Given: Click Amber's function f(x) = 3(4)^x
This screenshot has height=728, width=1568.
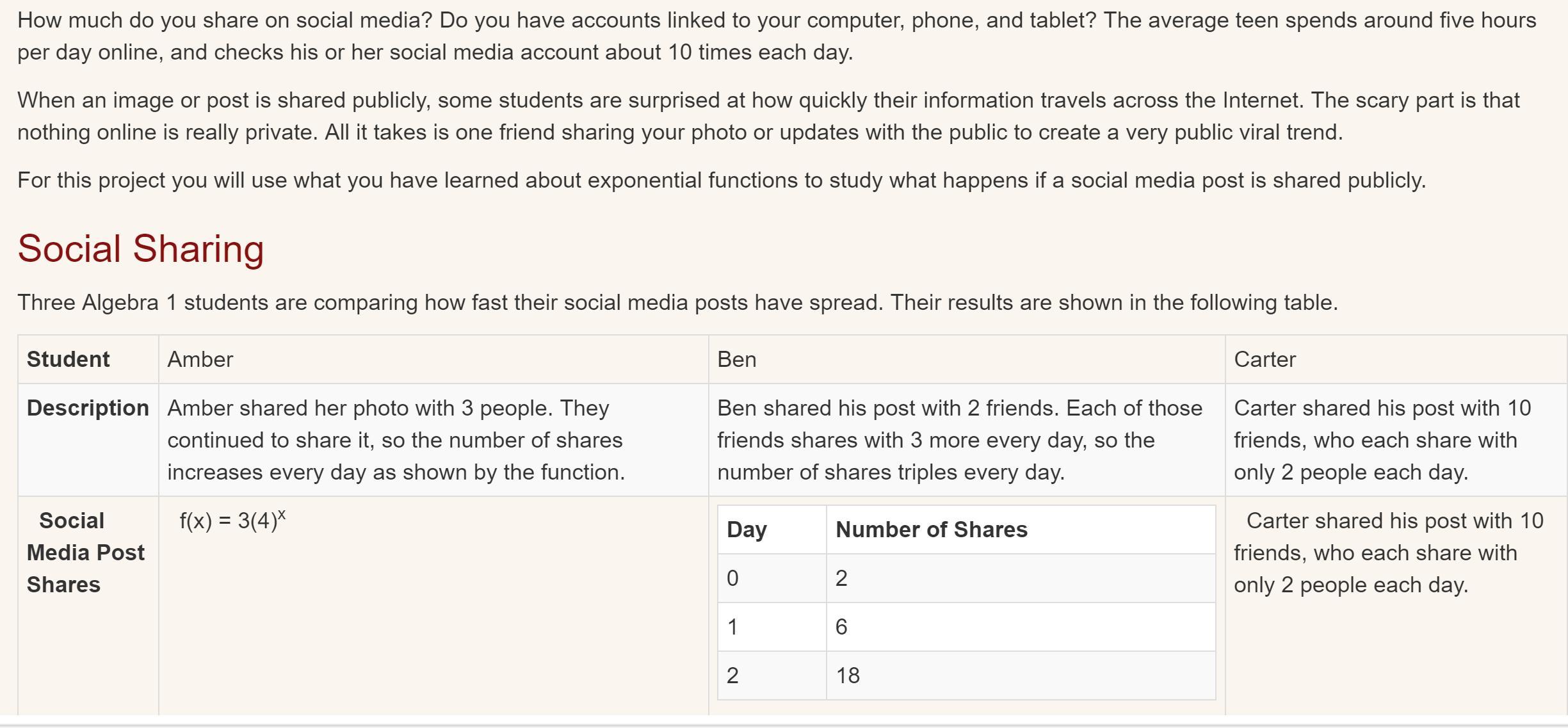Looking at the screenshot, I should (232, 520).
